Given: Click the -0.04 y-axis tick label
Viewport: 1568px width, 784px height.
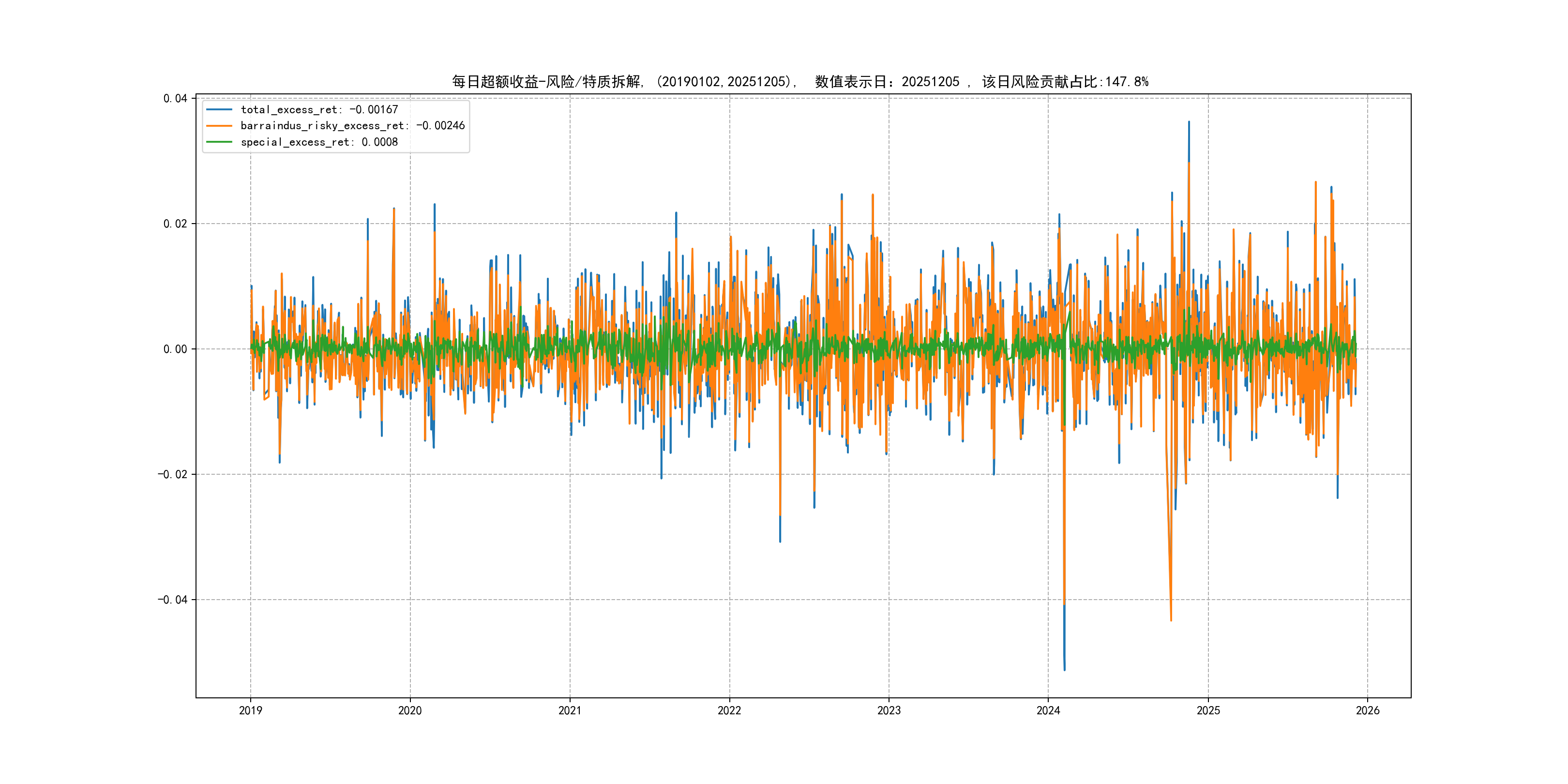Looking at the screenshot, I should [x=172, y=600].
